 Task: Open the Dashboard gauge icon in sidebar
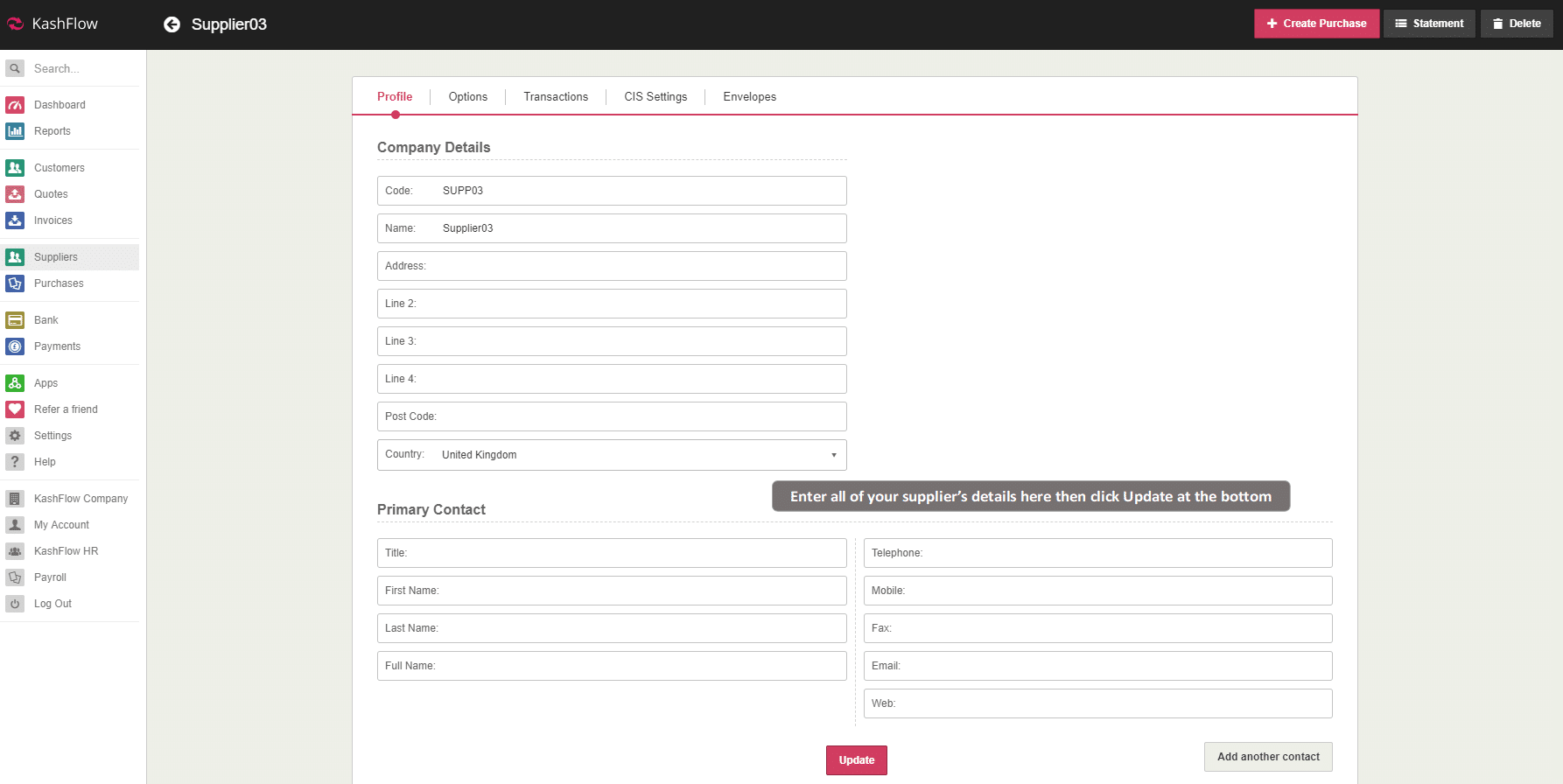click(x=15, y=105)
